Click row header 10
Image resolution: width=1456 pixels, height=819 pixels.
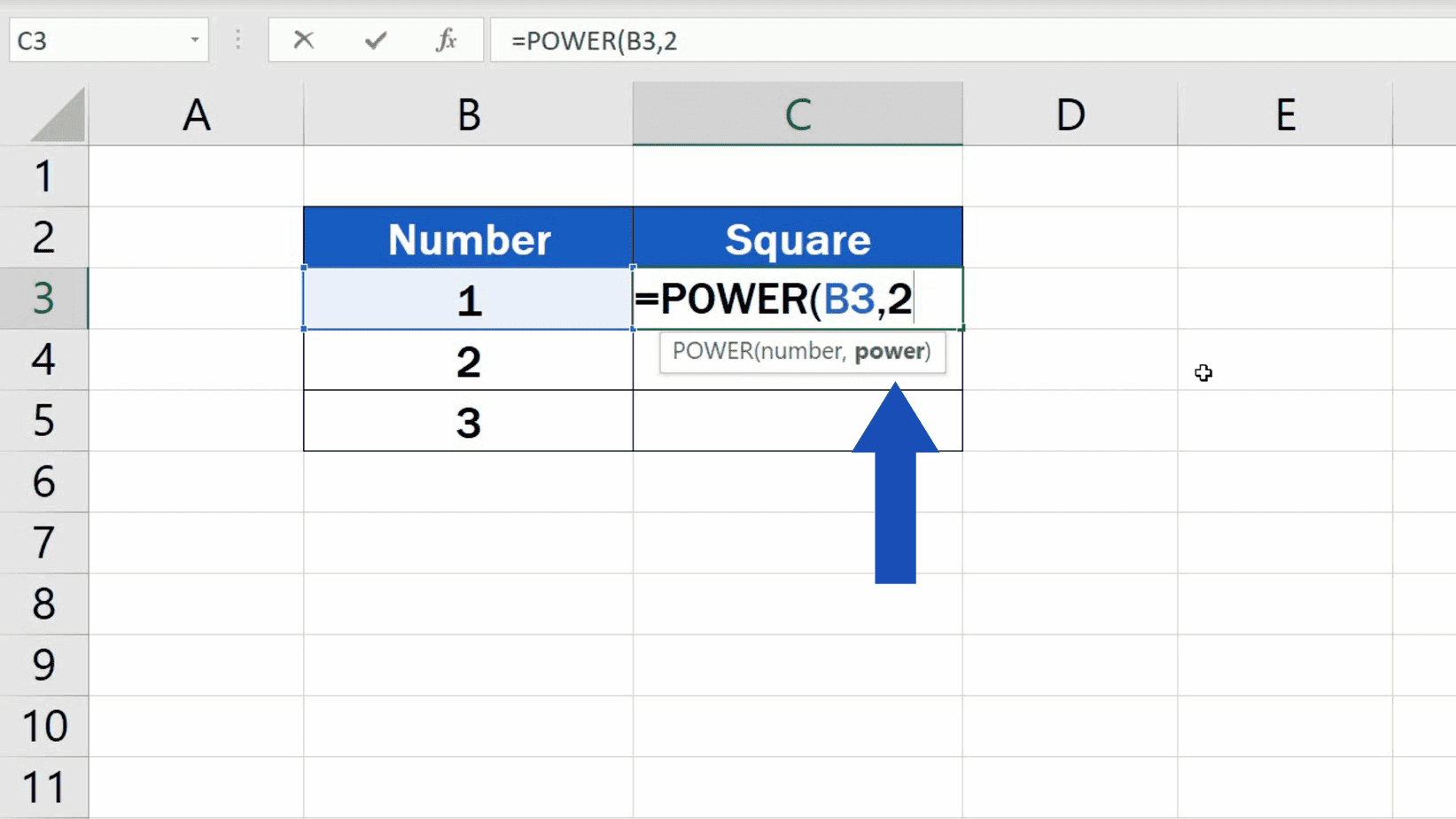tap(44, 725)
